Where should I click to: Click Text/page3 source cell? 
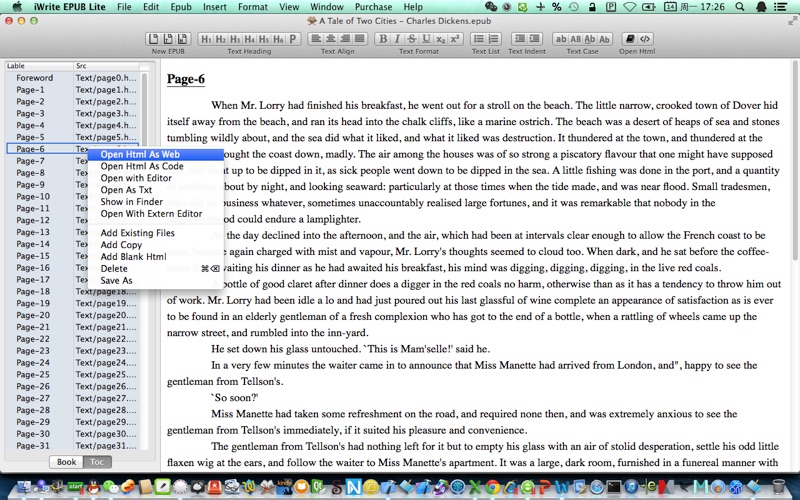point(106,113)
